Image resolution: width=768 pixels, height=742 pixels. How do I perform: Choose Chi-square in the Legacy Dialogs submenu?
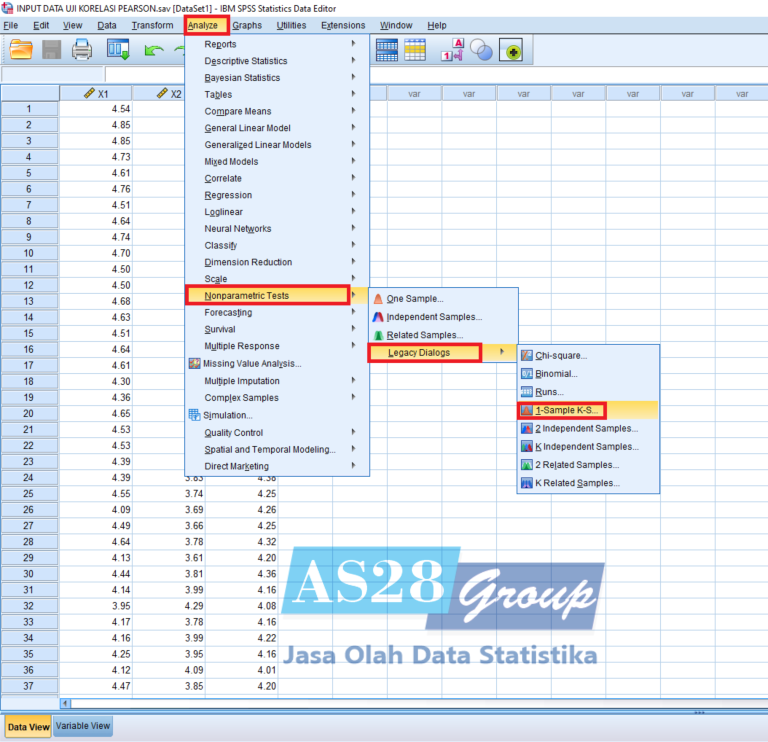(561, 355)
